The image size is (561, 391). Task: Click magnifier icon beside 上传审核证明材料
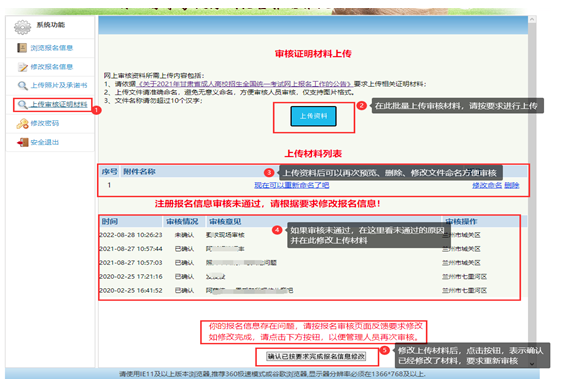click(23, 104)
